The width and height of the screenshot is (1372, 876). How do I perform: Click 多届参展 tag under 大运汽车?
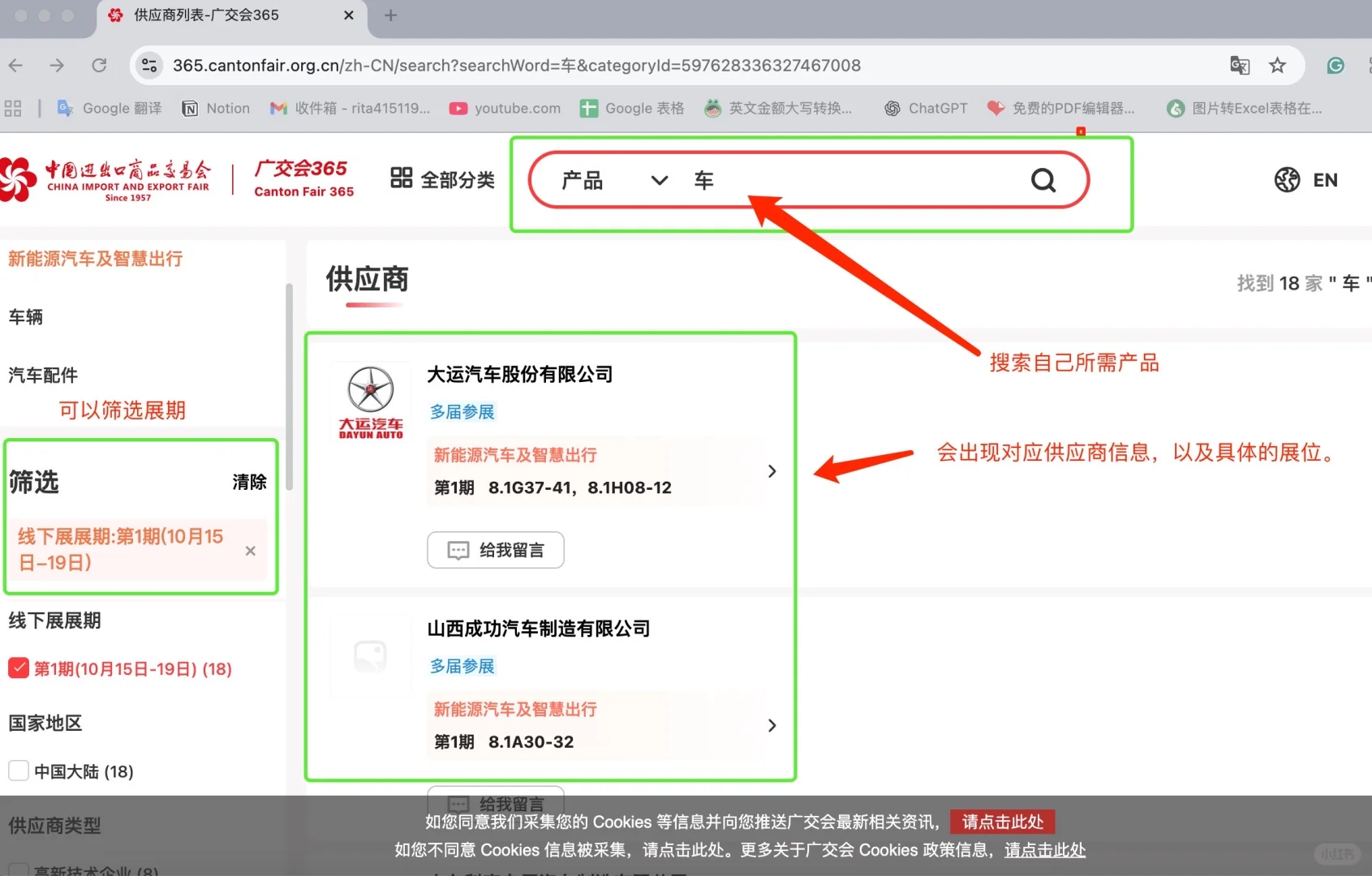[462, 412]
